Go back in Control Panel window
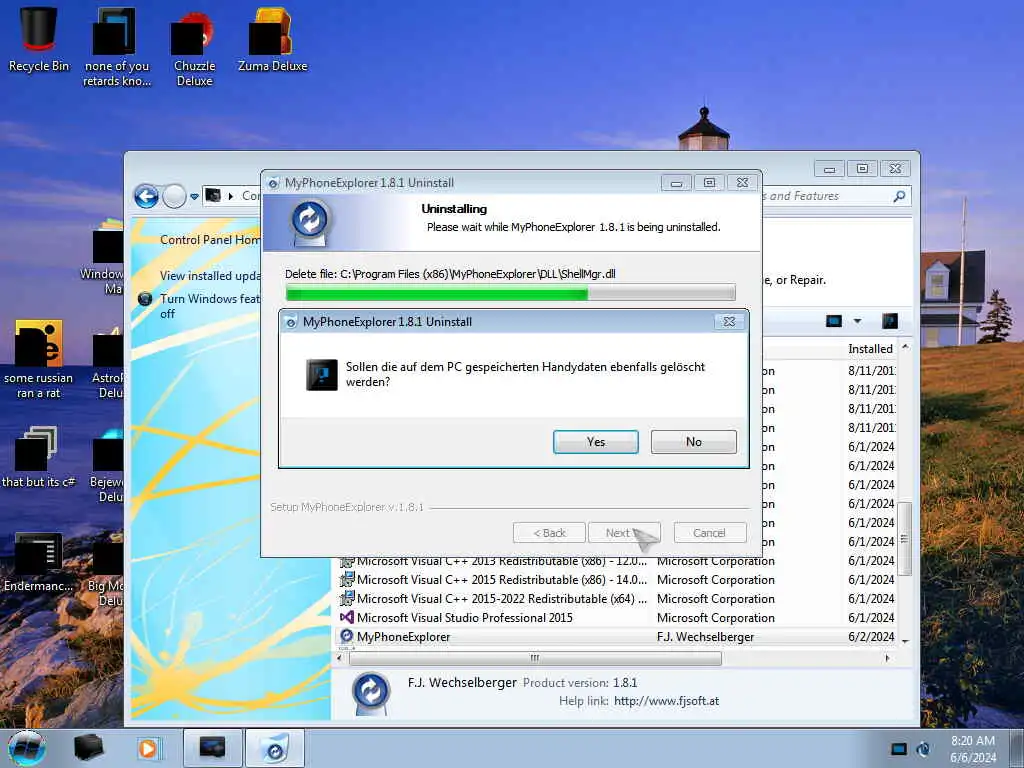 pos(146,196)
